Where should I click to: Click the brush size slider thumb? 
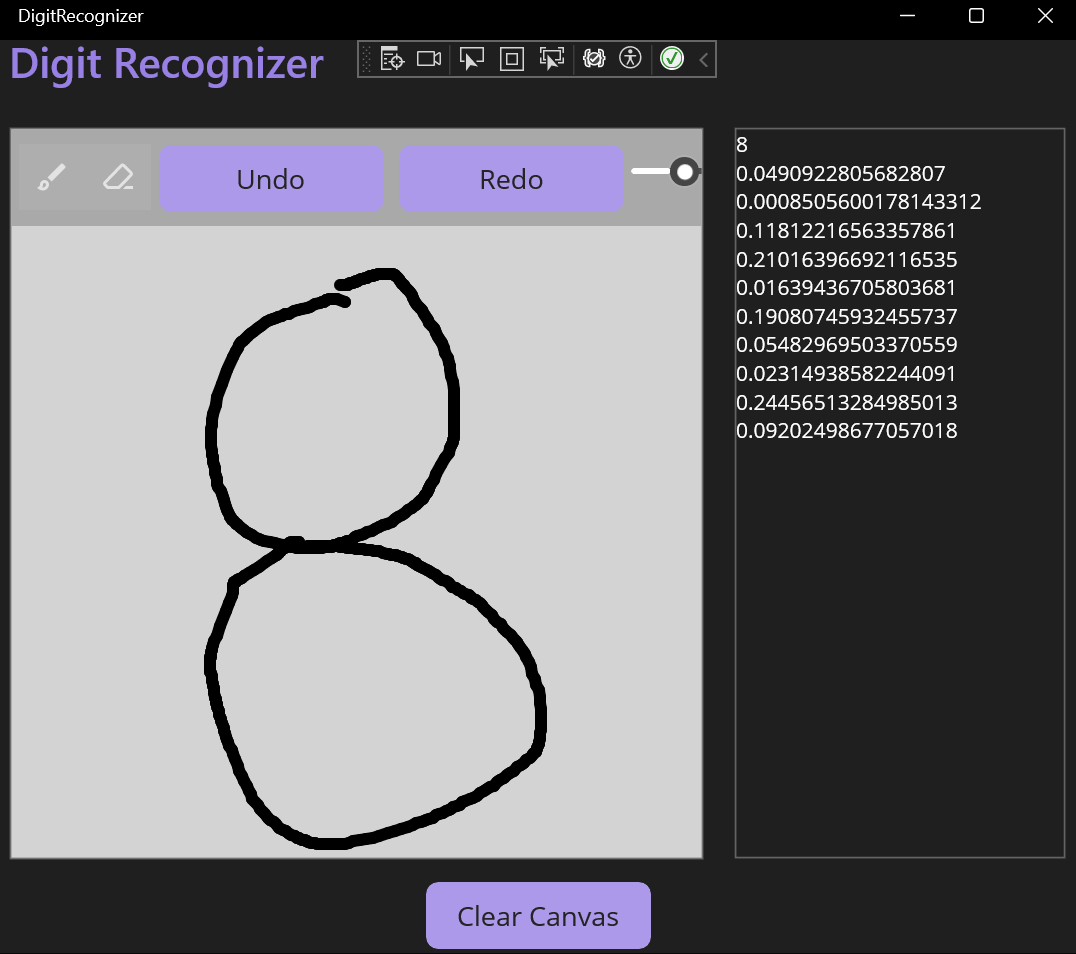[x=684, y=172]
